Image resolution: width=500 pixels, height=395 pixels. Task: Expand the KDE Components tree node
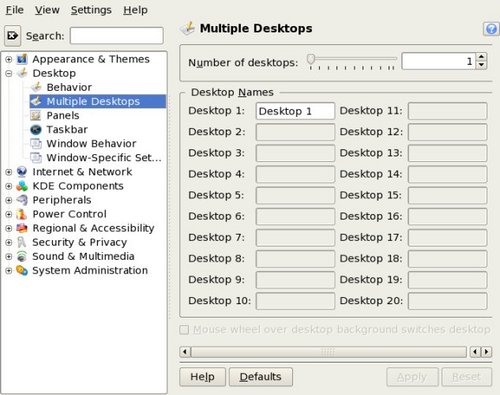click(x=9, y=186)
